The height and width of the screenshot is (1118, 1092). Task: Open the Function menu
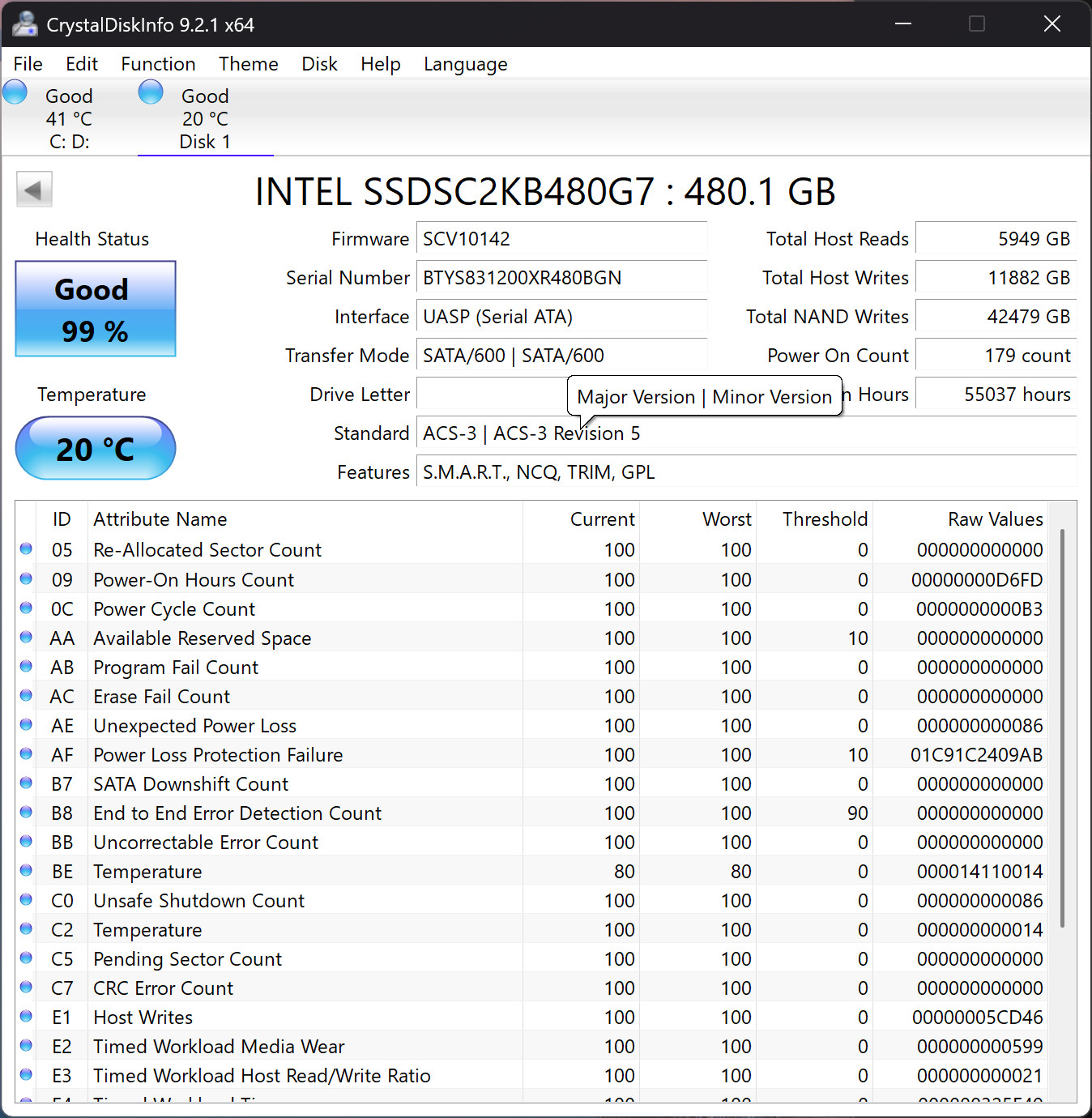[158, 64]
